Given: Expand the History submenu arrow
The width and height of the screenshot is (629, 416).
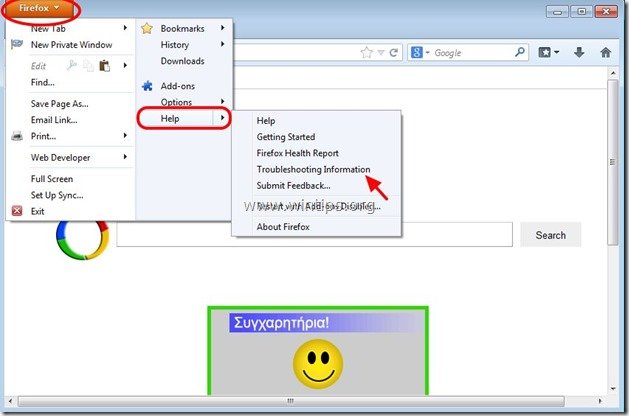Looking at the screenshot, I should (x=222, y=44).
